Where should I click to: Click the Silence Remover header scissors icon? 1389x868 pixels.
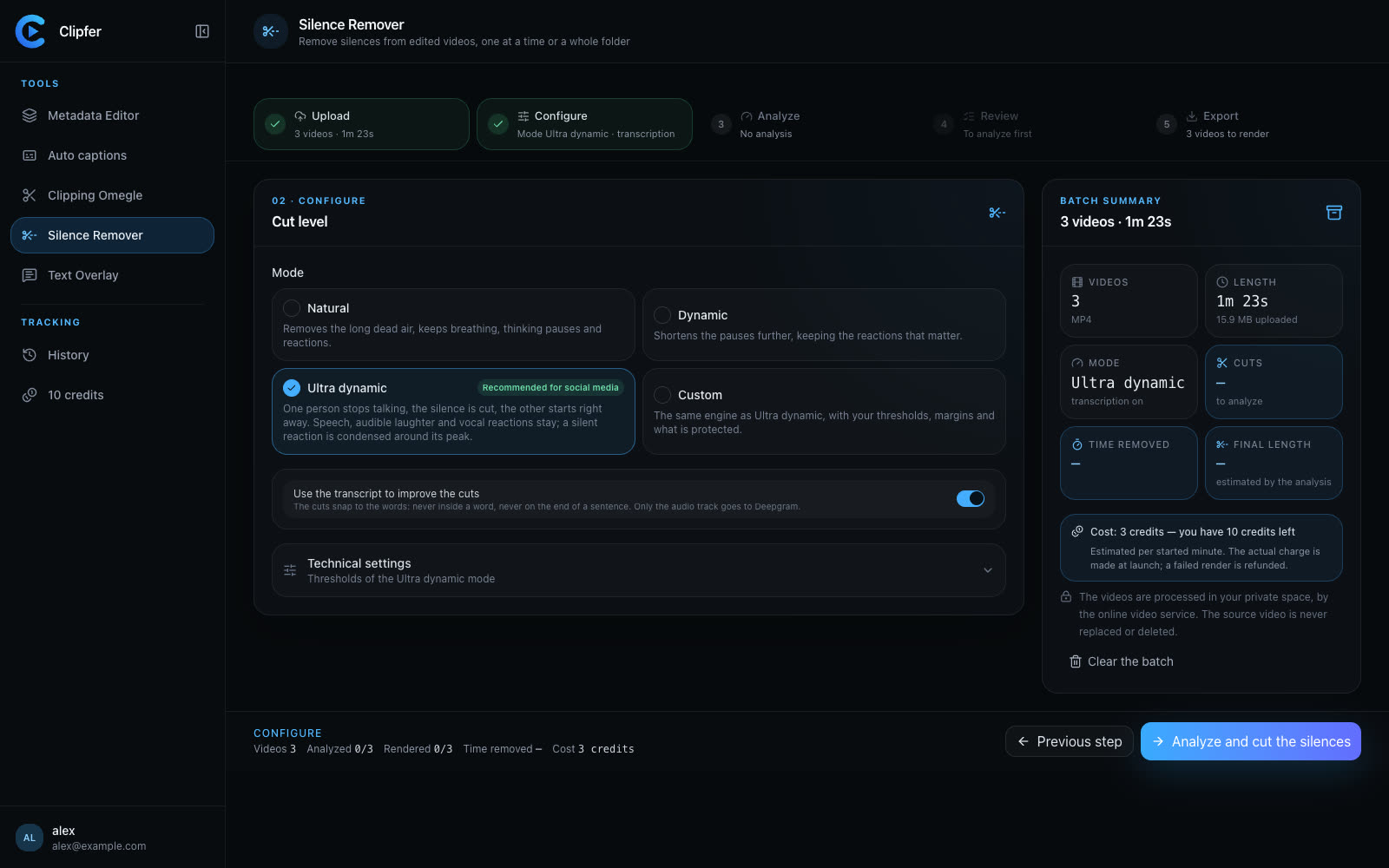click(x=271, y=31)
